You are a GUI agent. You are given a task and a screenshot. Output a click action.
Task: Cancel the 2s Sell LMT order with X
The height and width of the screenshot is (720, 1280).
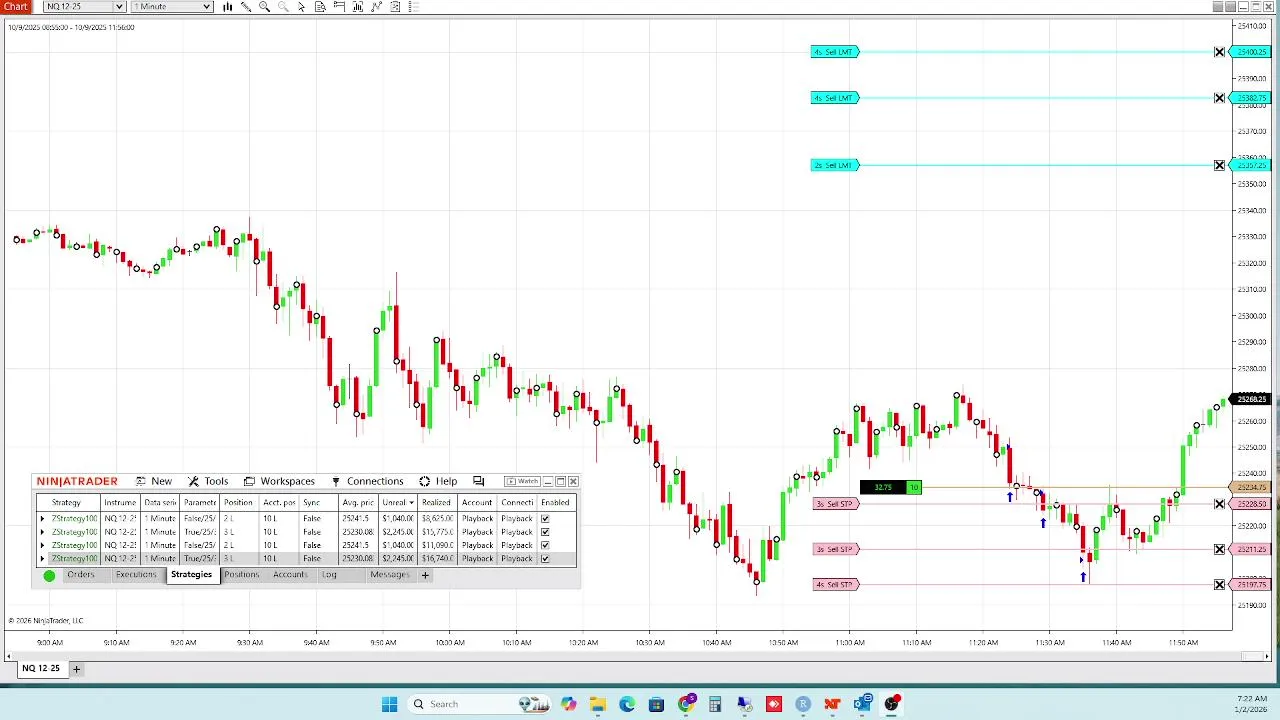coord(1219,165)
